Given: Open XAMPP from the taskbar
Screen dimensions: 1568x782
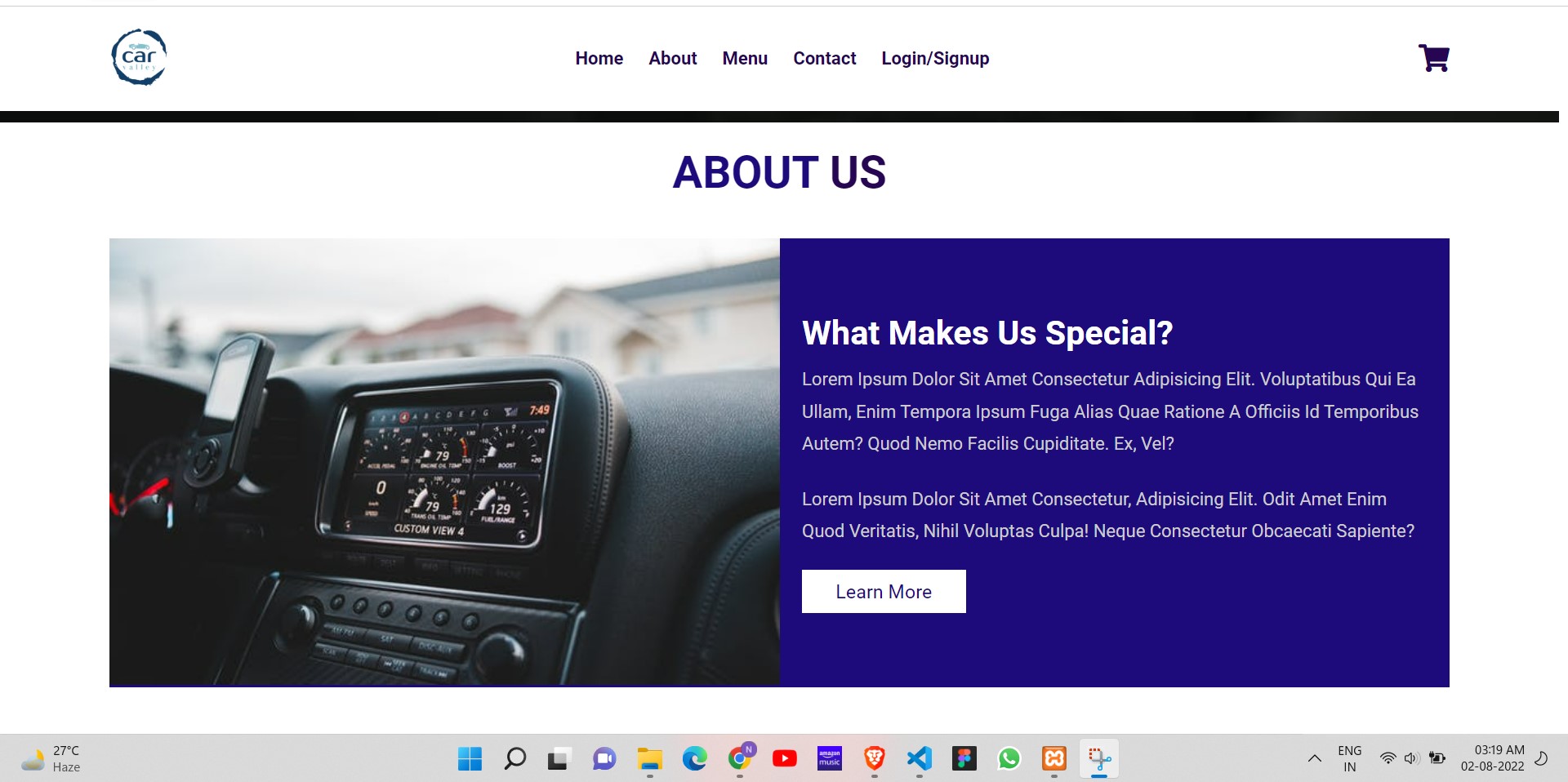Looking at the screenshot, I should click(x=1053, y=759).
